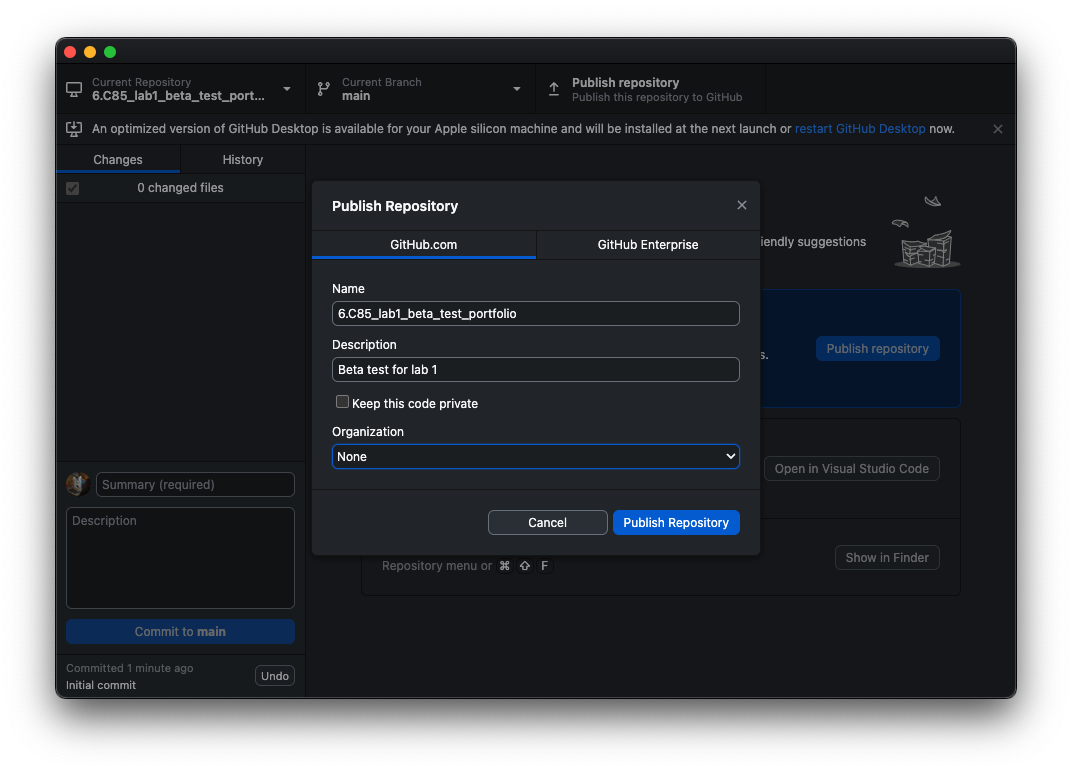Click the Publish repository upload arrow icon
Screen dimensions: 1072x772
(554, 89)
